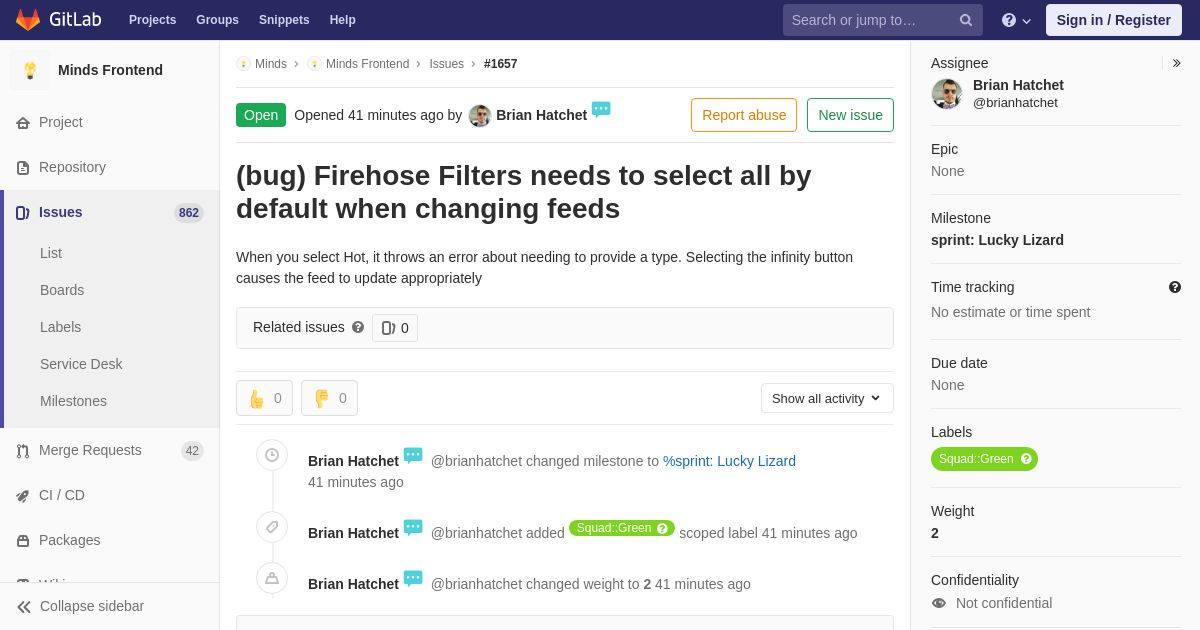Open Projects menu in top bar
Image resolution: width=1200 pixels, height=630 pixels.
tap(152, 20)
